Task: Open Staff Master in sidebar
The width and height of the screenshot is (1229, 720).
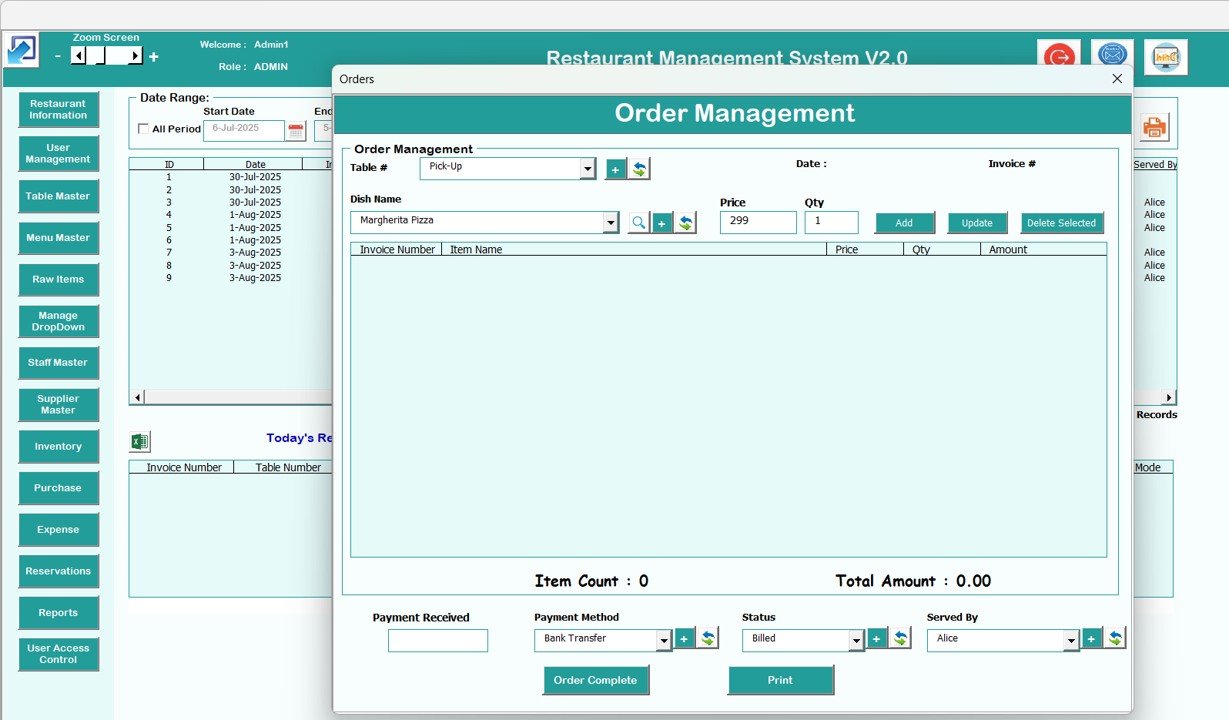Action: tap(58, 363)
